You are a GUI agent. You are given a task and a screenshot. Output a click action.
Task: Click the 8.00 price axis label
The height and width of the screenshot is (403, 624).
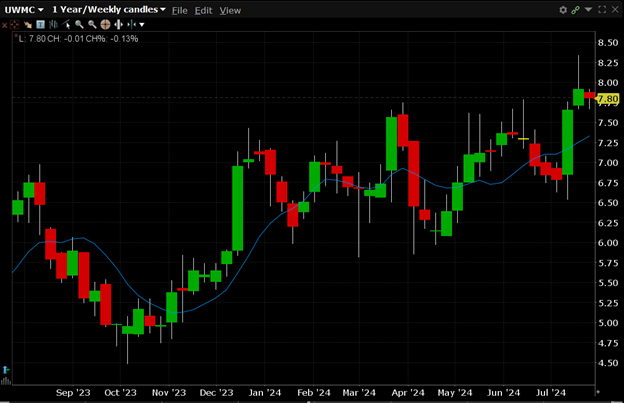[x=608, y=83]
